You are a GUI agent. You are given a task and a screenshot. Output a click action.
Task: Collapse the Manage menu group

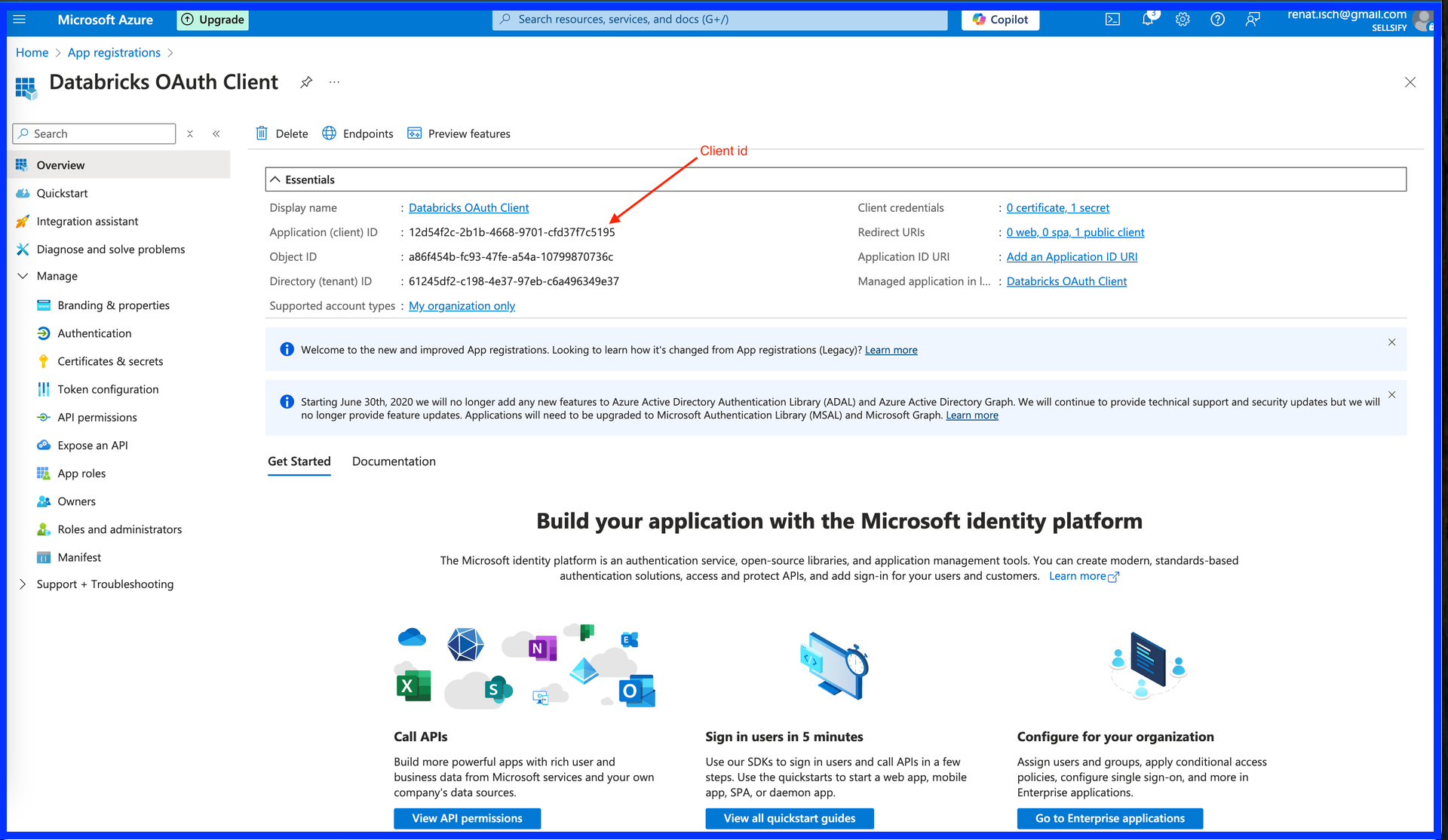click(23, 276)
